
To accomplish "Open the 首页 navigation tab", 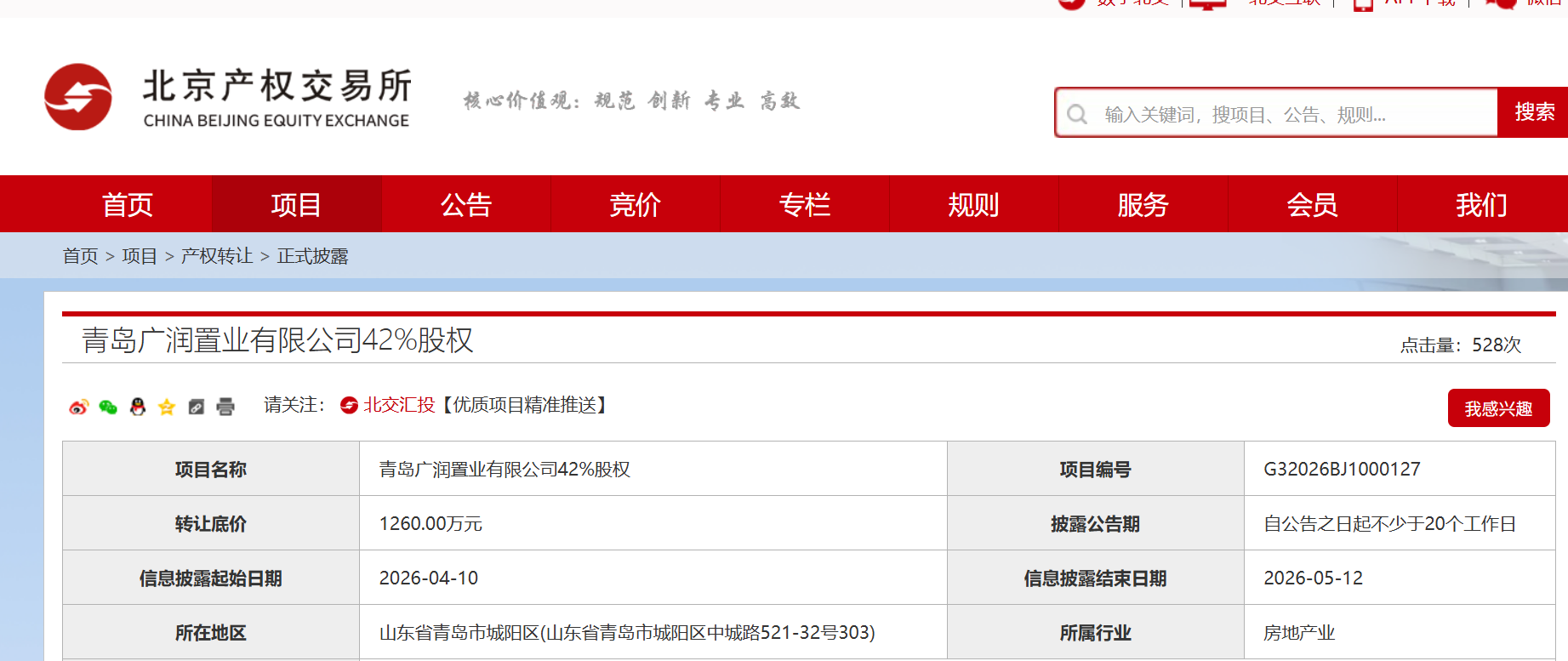I will coord(127,204).
